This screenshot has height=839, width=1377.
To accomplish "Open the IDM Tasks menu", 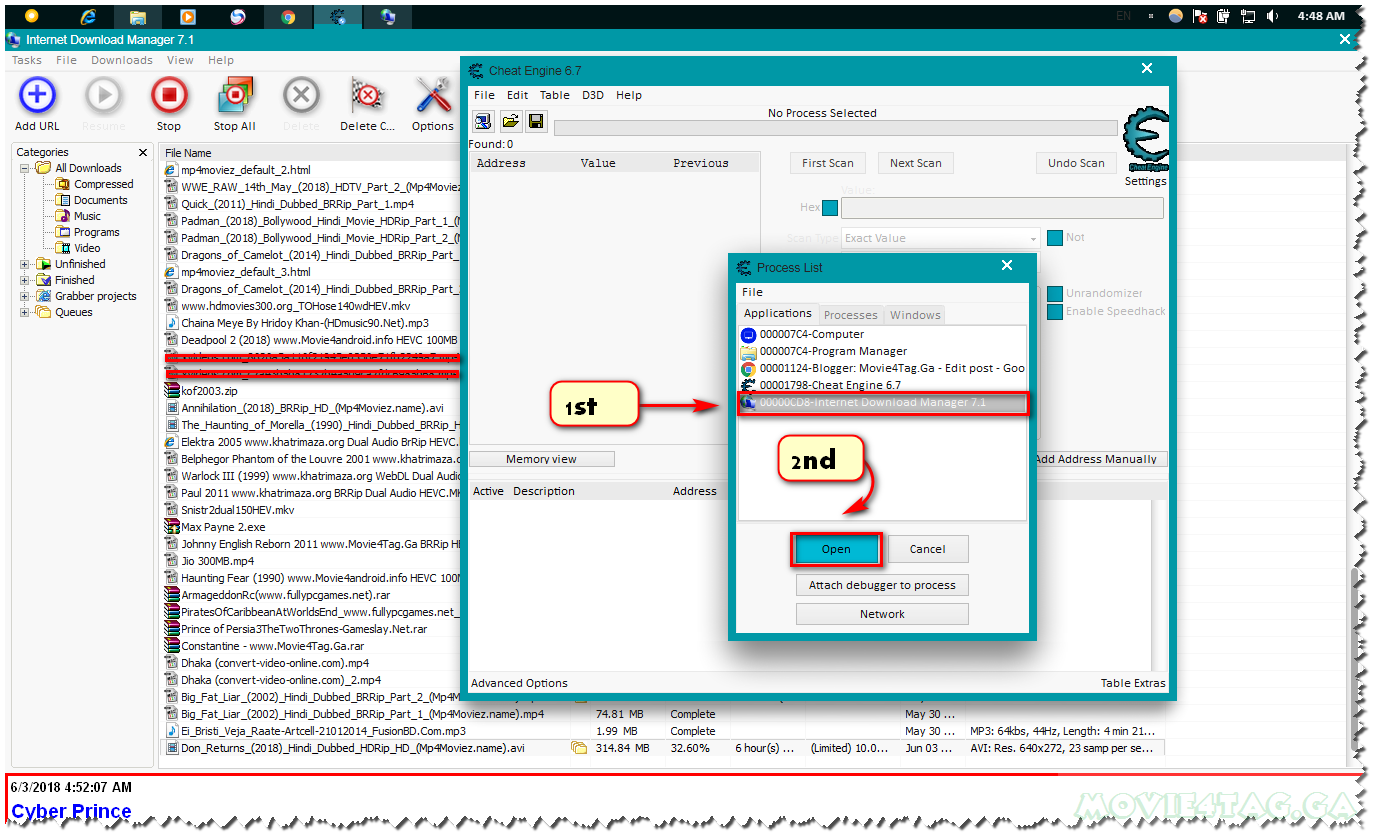I will click(27, 60).
